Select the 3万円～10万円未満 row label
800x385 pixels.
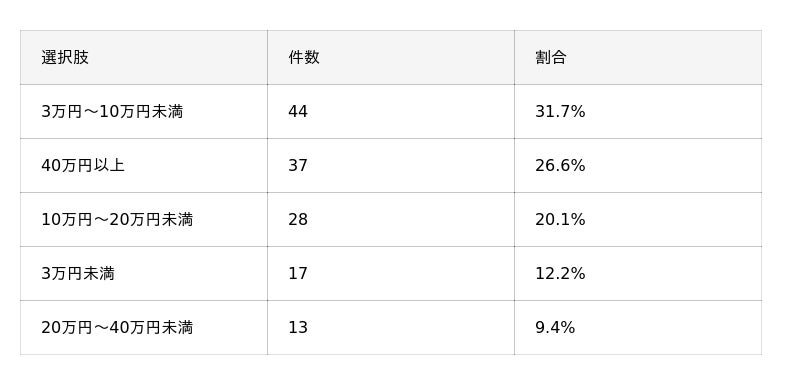[112, 112]
